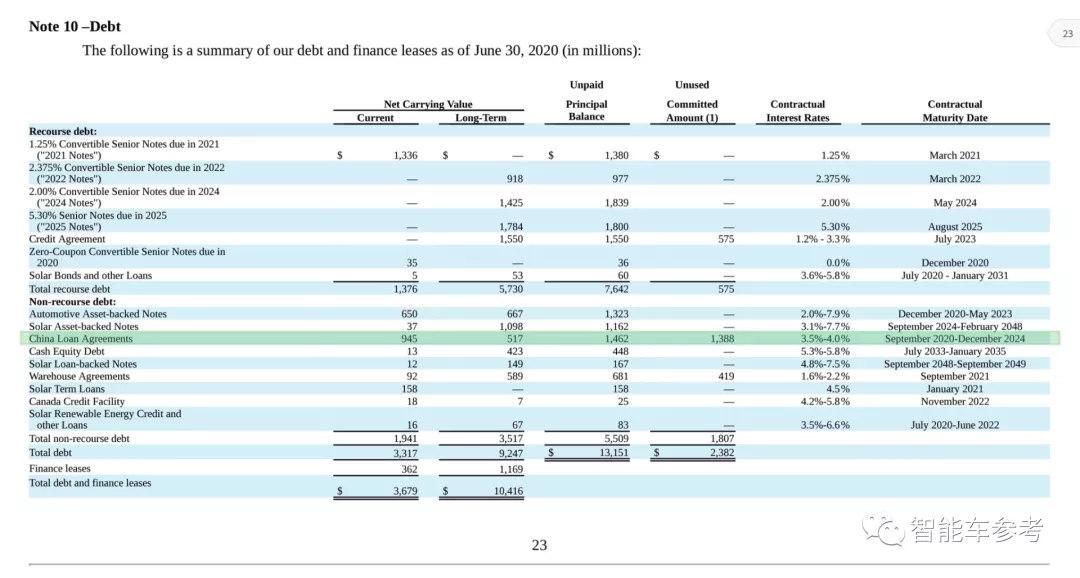Viewport: 1080px width, 578px height.
Task: Click the WeChat logo watermark icon
Action: click(884, 530)
